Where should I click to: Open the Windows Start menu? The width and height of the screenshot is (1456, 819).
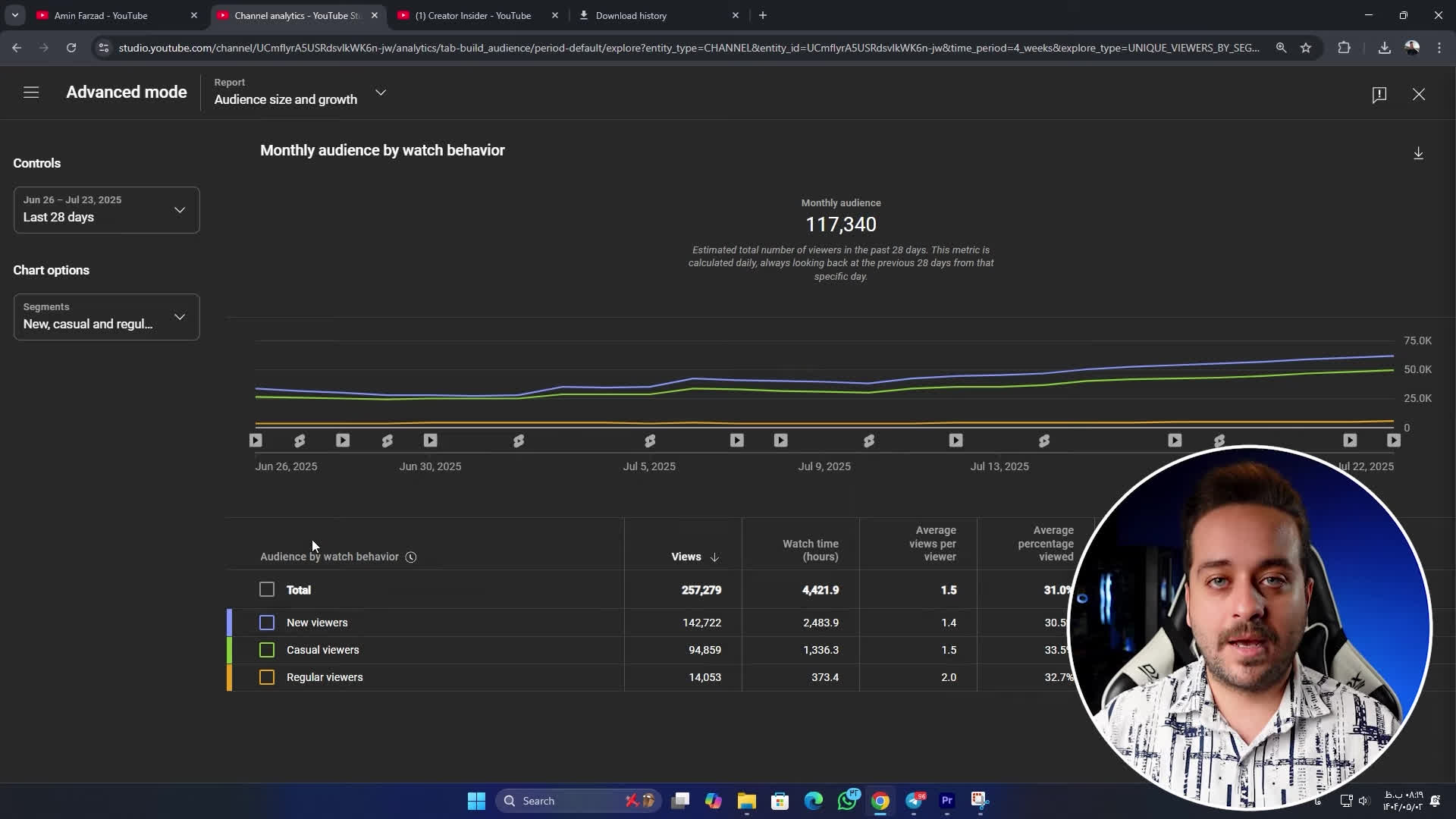(x=476, y=801)
